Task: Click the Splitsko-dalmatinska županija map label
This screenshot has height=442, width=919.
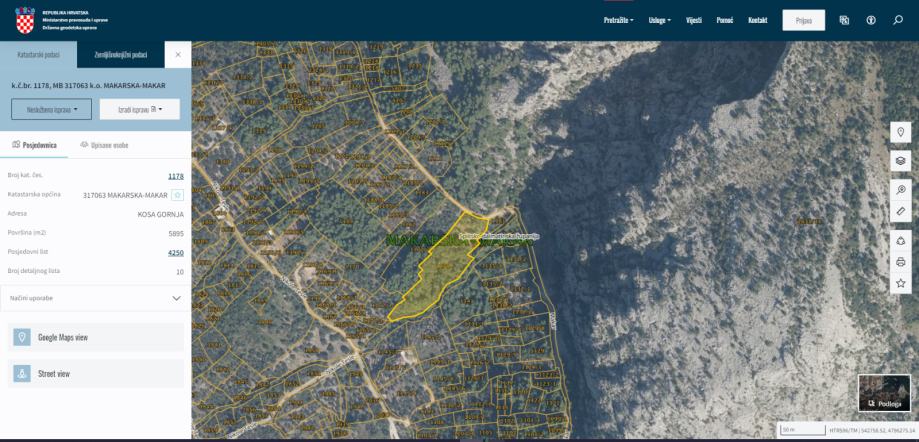Action: (499, 236)
